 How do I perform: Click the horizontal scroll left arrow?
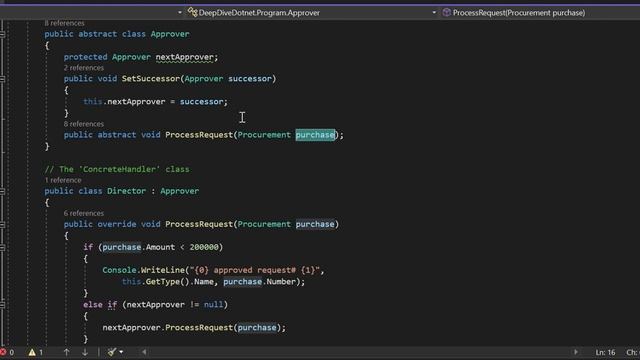pos(144,352)
